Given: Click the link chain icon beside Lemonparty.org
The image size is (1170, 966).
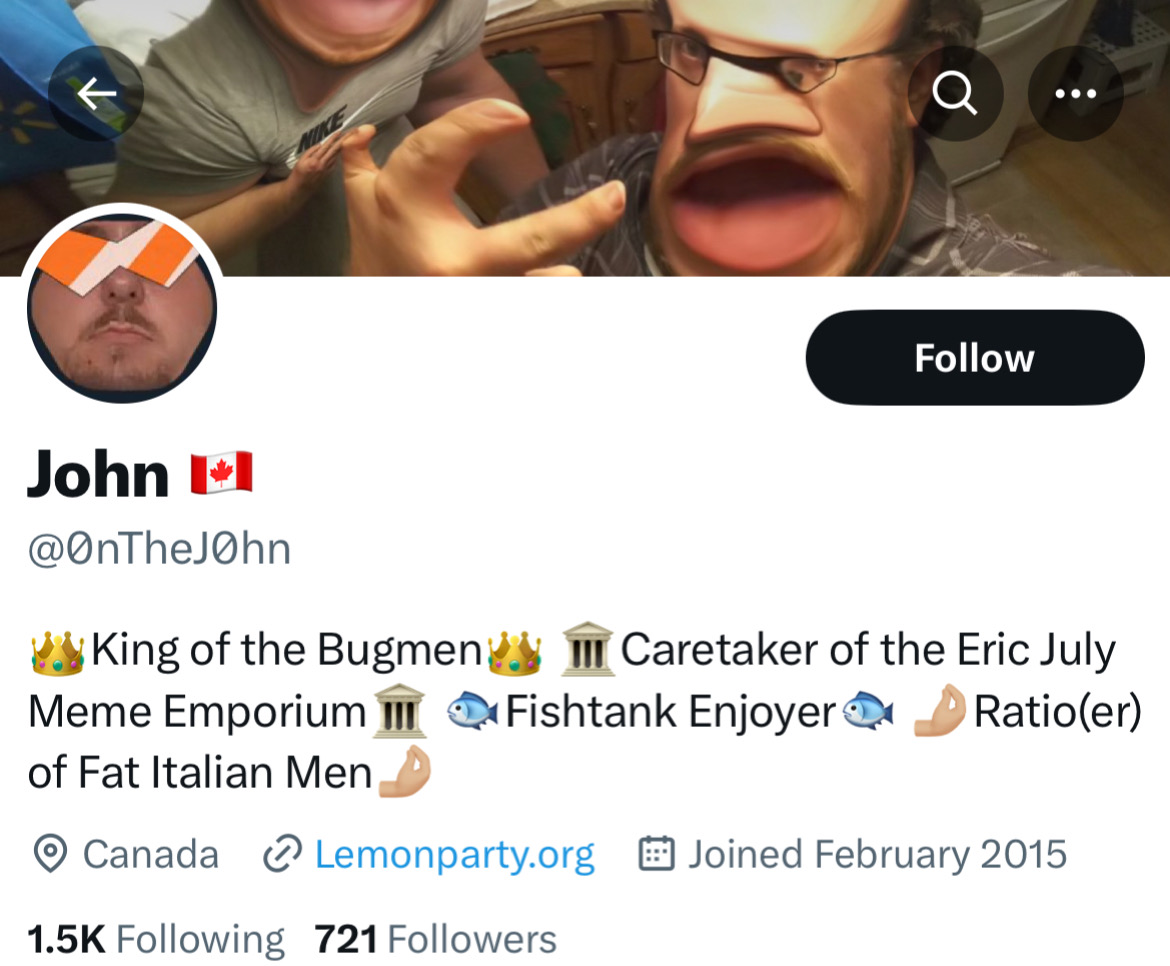Looking at the screenshot, I should tap(282, 854).
